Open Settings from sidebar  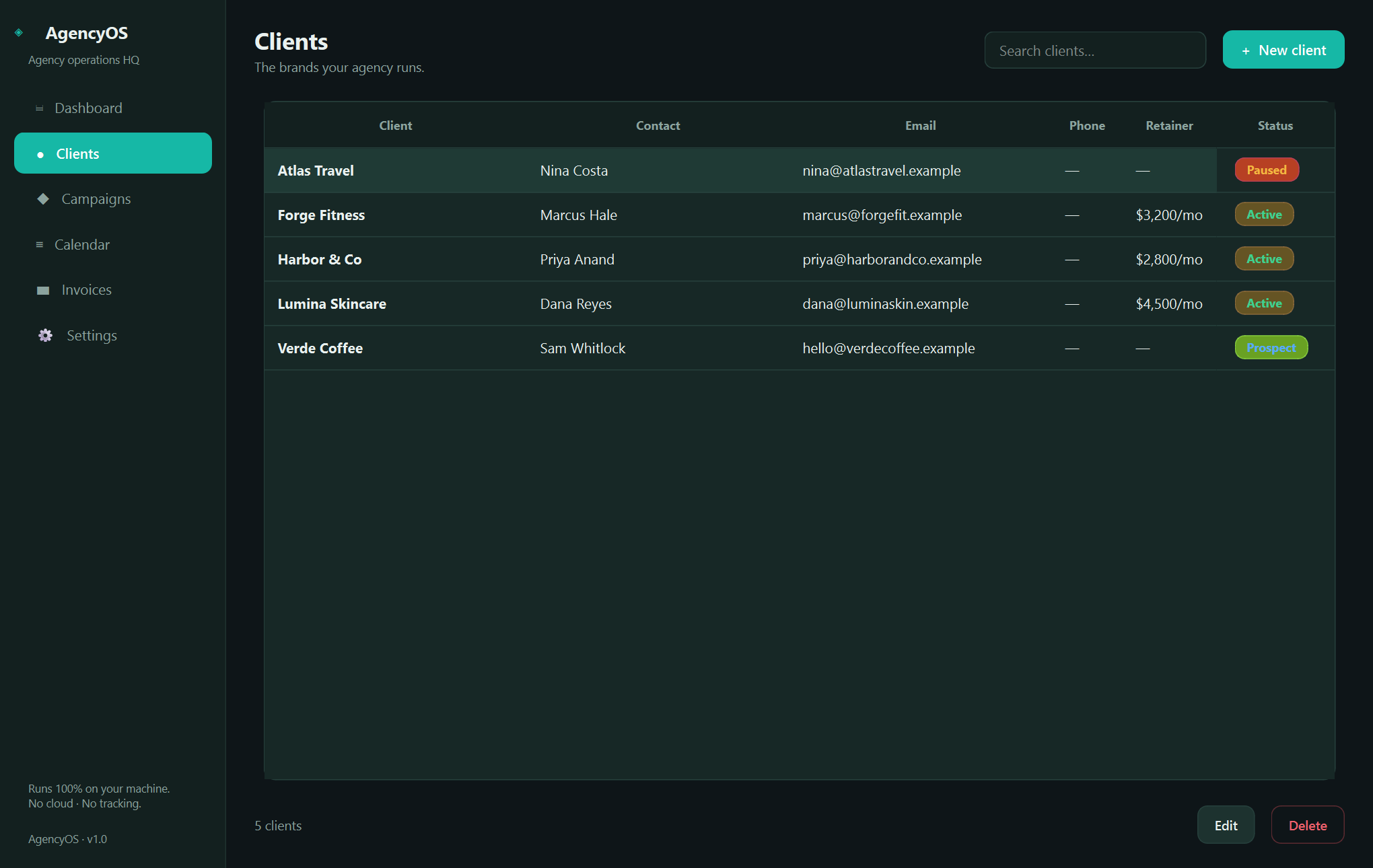pyautogui.click(x=113, y=336)
